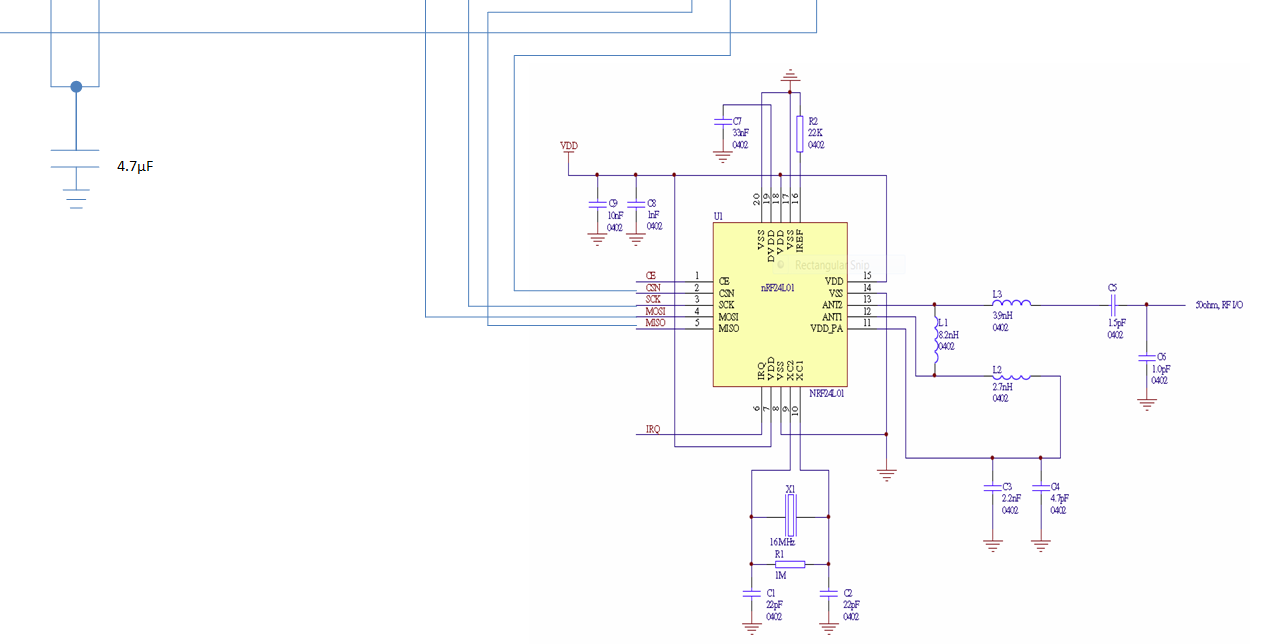Select the R1 resistor symbol
Viewport: 1268px width, 644px height.
(790, 564)
